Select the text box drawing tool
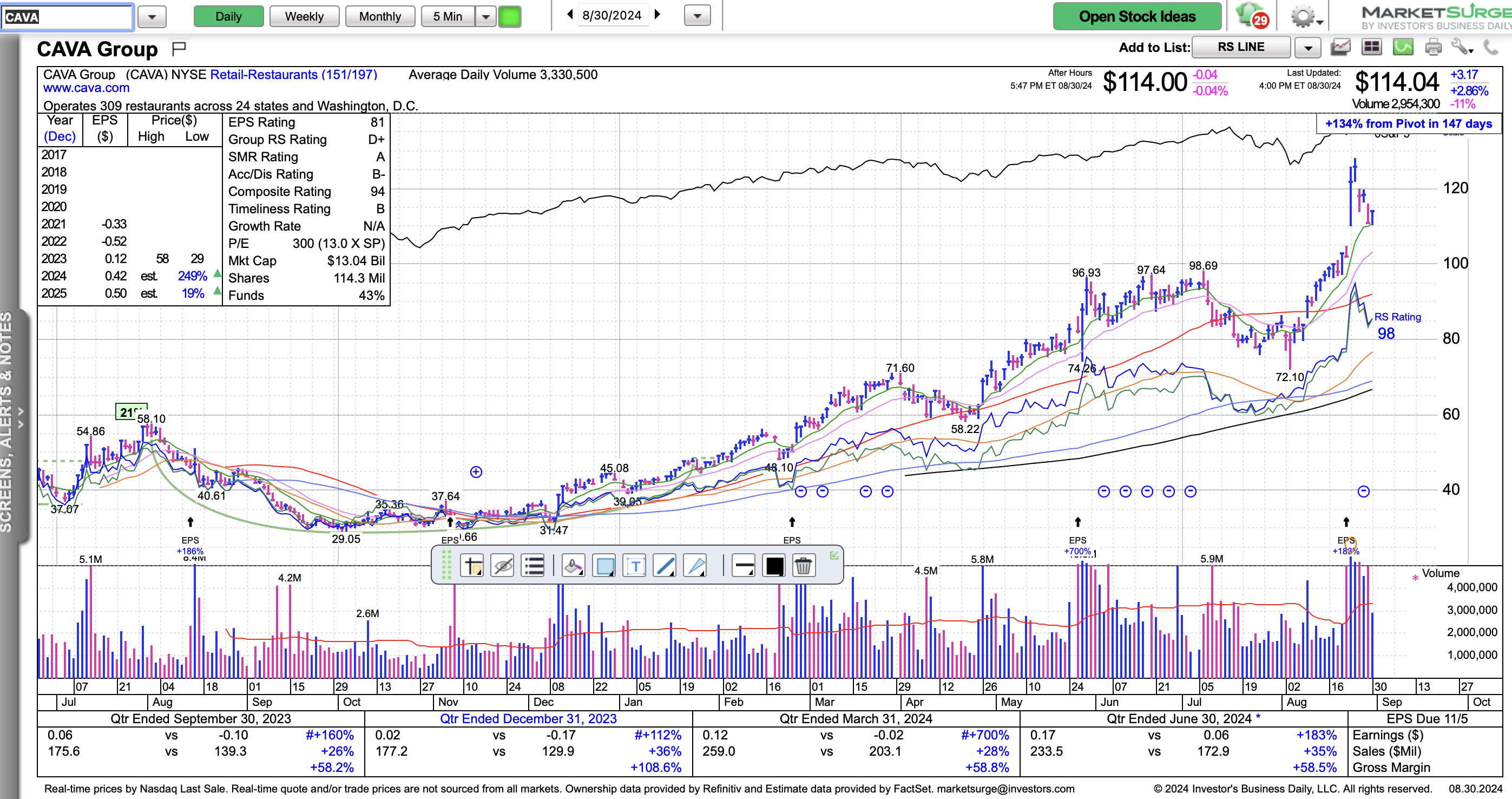Screen dimensions: 1512x799 [x=634, y=566]
